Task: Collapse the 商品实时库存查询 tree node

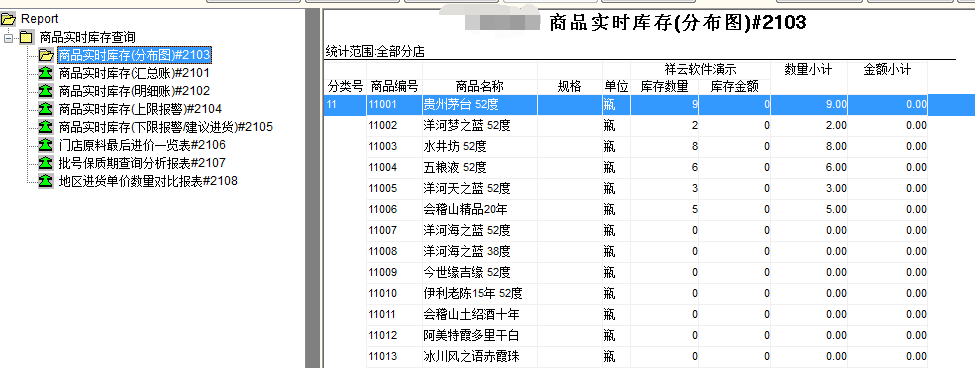Action: click(9, 38)
